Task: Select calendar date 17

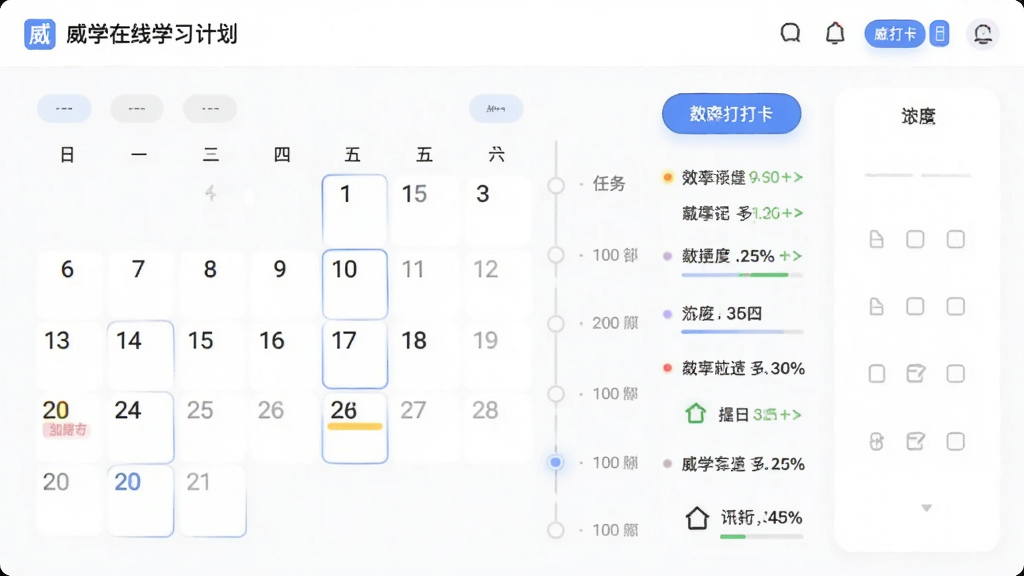Action: click(x=355, y=355)
